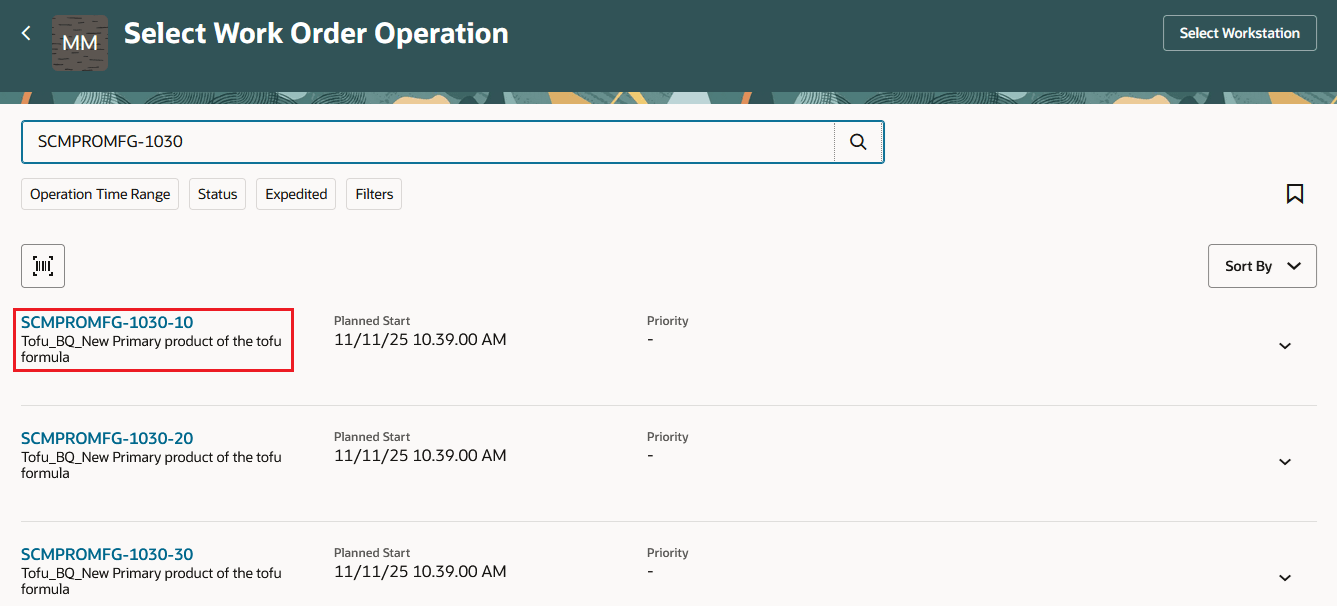Open the Filters menu
Image resolution: width=1337 pixels, height=606 pixels.
(373, 193)
